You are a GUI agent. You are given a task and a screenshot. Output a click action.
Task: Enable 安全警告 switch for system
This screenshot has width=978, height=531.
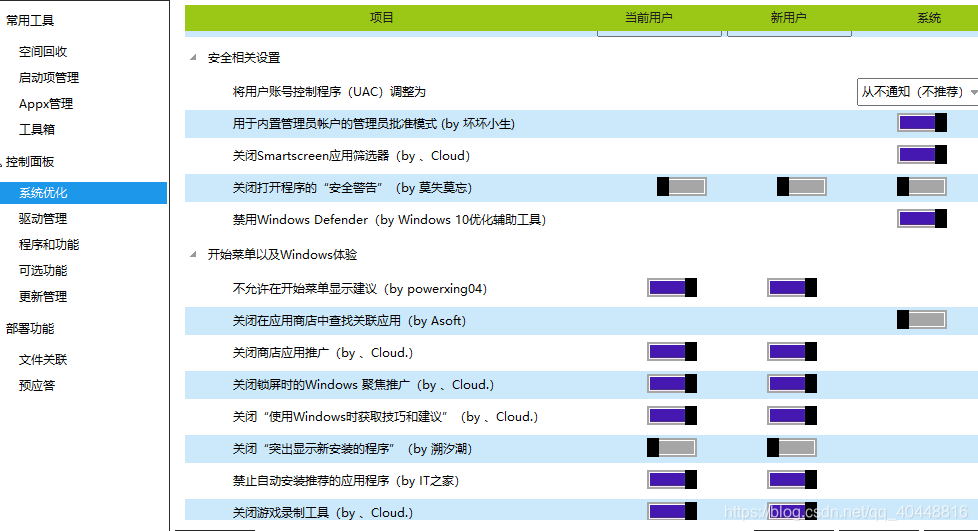coord(922,187)
